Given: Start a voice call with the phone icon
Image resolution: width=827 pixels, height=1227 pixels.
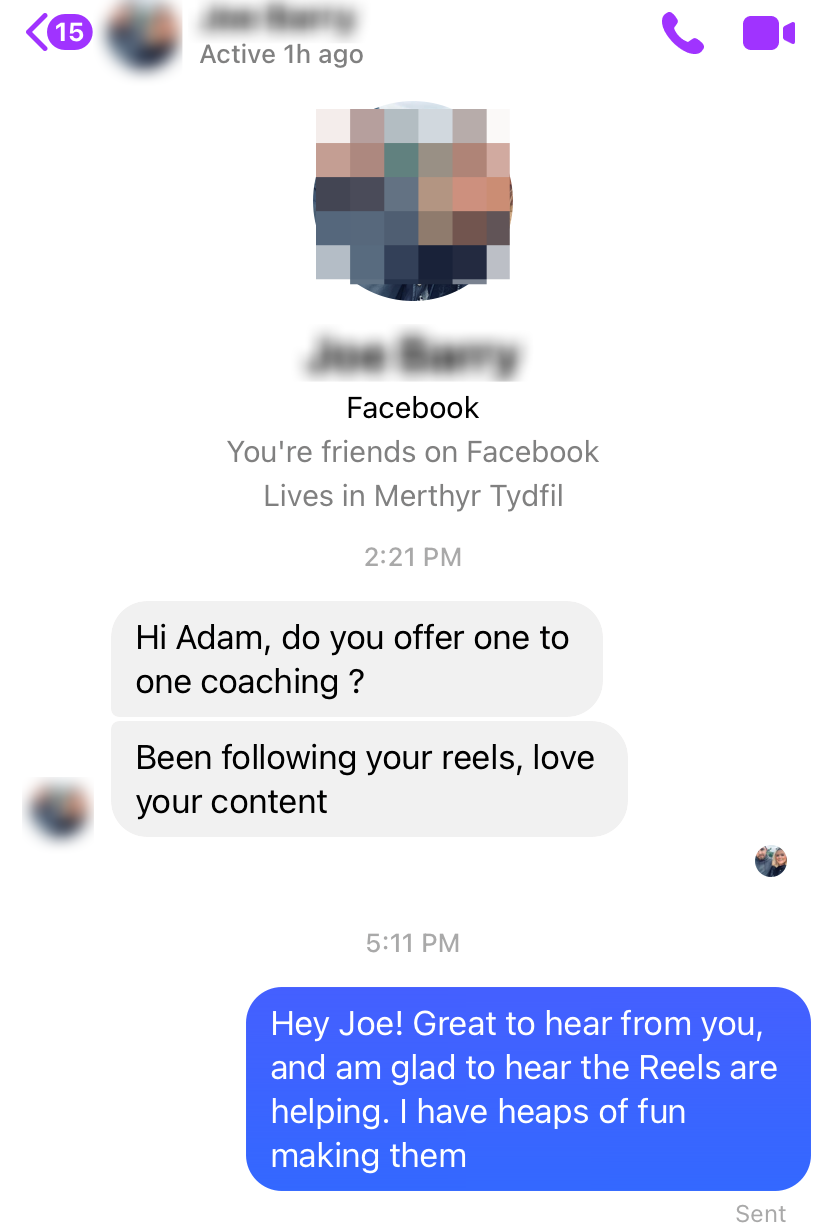Looking at the screenshot, I should point(683,33).
